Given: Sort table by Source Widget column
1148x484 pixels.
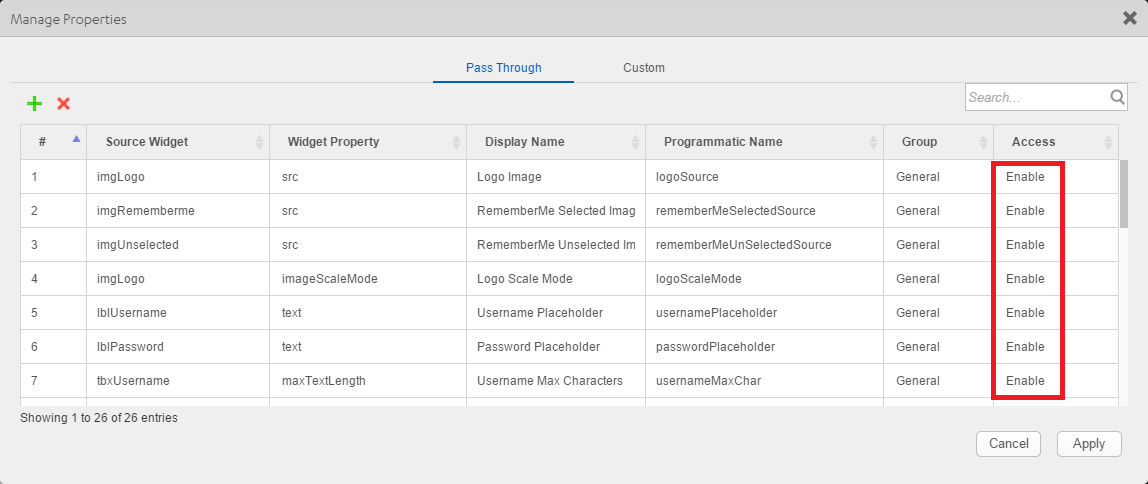Looking at the screenshot, I should (x=147, y=142).
